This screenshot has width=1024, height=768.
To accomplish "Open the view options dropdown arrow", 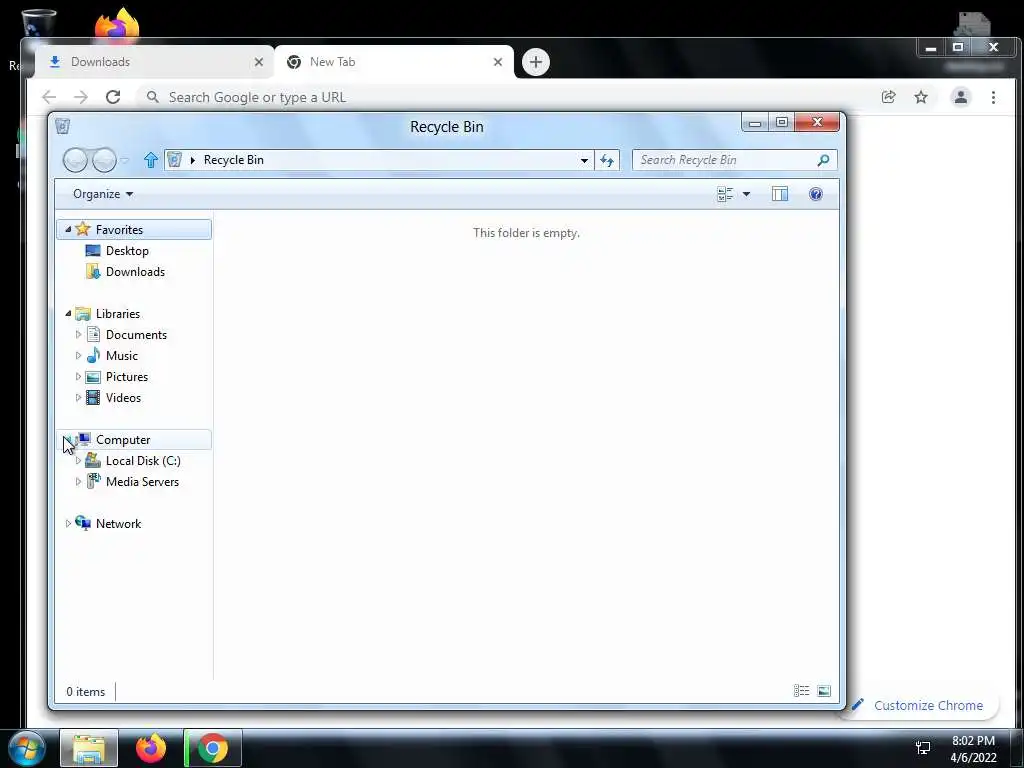I will pyautogui.click(x=746, y=194).
